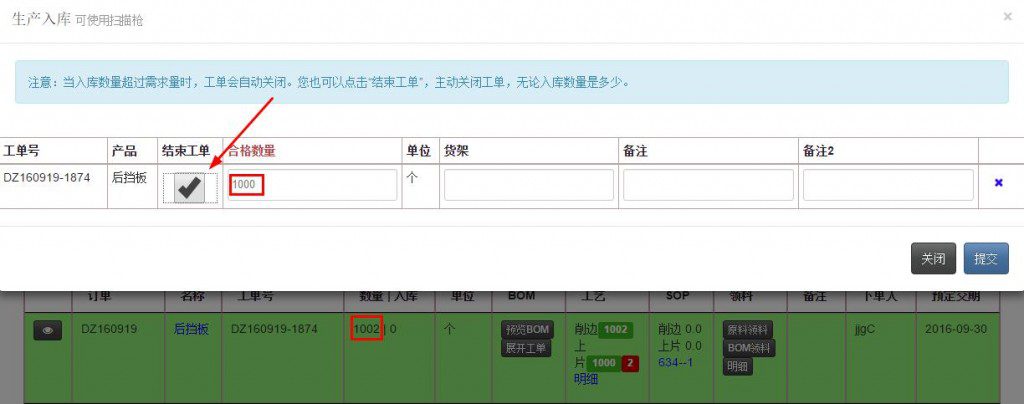1024x404 pixels.
Task: Click the 备注2 input field
Action: click(x=887, y=185)
